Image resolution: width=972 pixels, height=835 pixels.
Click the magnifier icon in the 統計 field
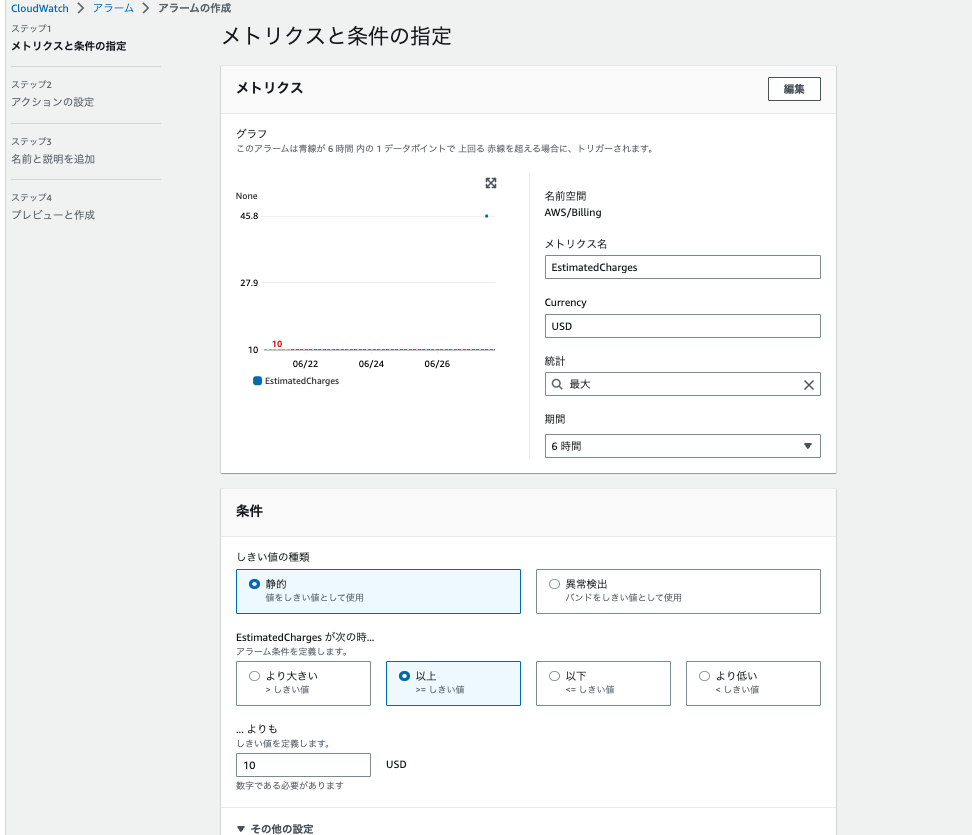click(x=557, y=384)
